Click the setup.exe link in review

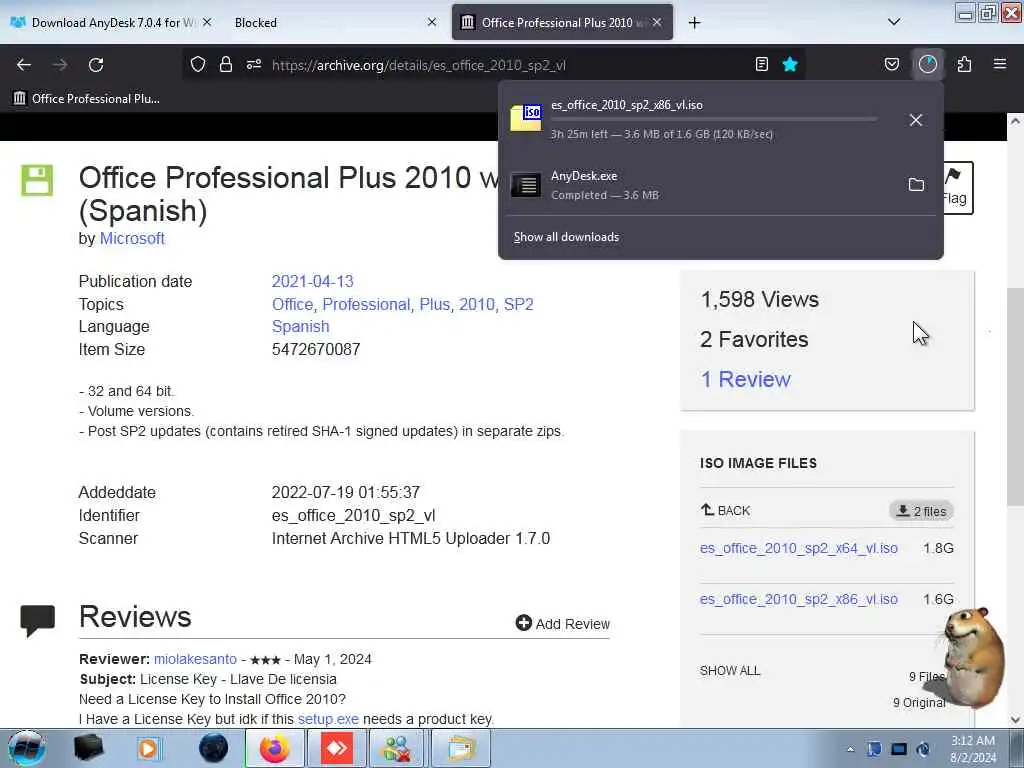coord(328,719)
